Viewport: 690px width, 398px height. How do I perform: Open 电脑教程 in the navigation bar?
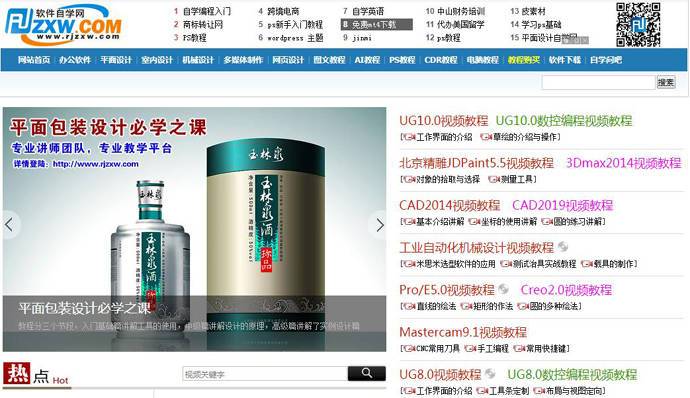pos(483,60)
